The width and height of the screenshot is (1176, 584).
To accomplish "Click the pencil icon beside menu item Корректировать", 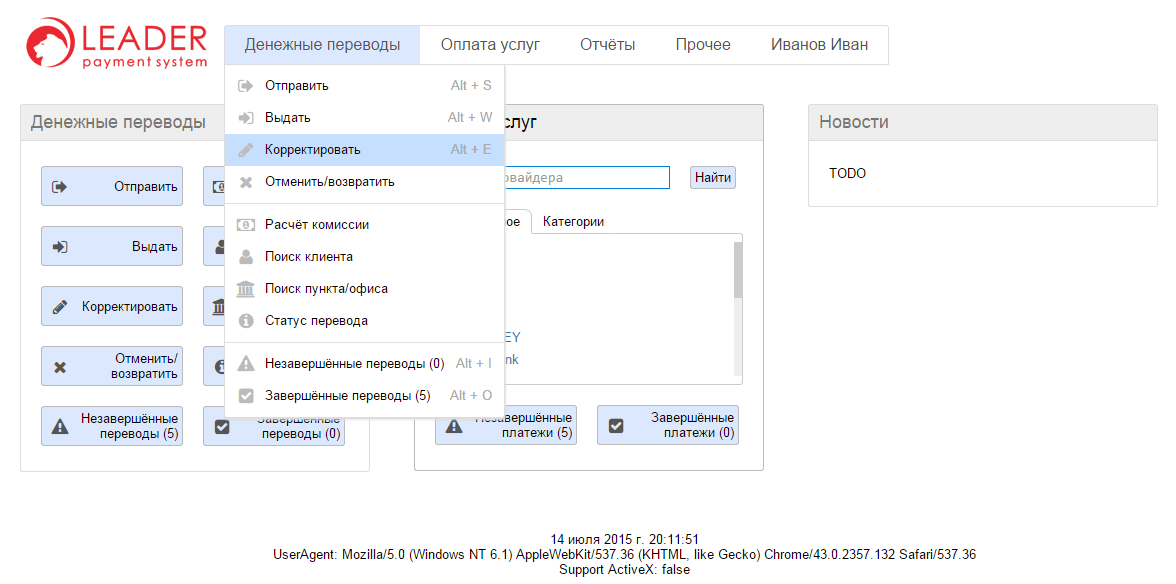I will 245,150.
